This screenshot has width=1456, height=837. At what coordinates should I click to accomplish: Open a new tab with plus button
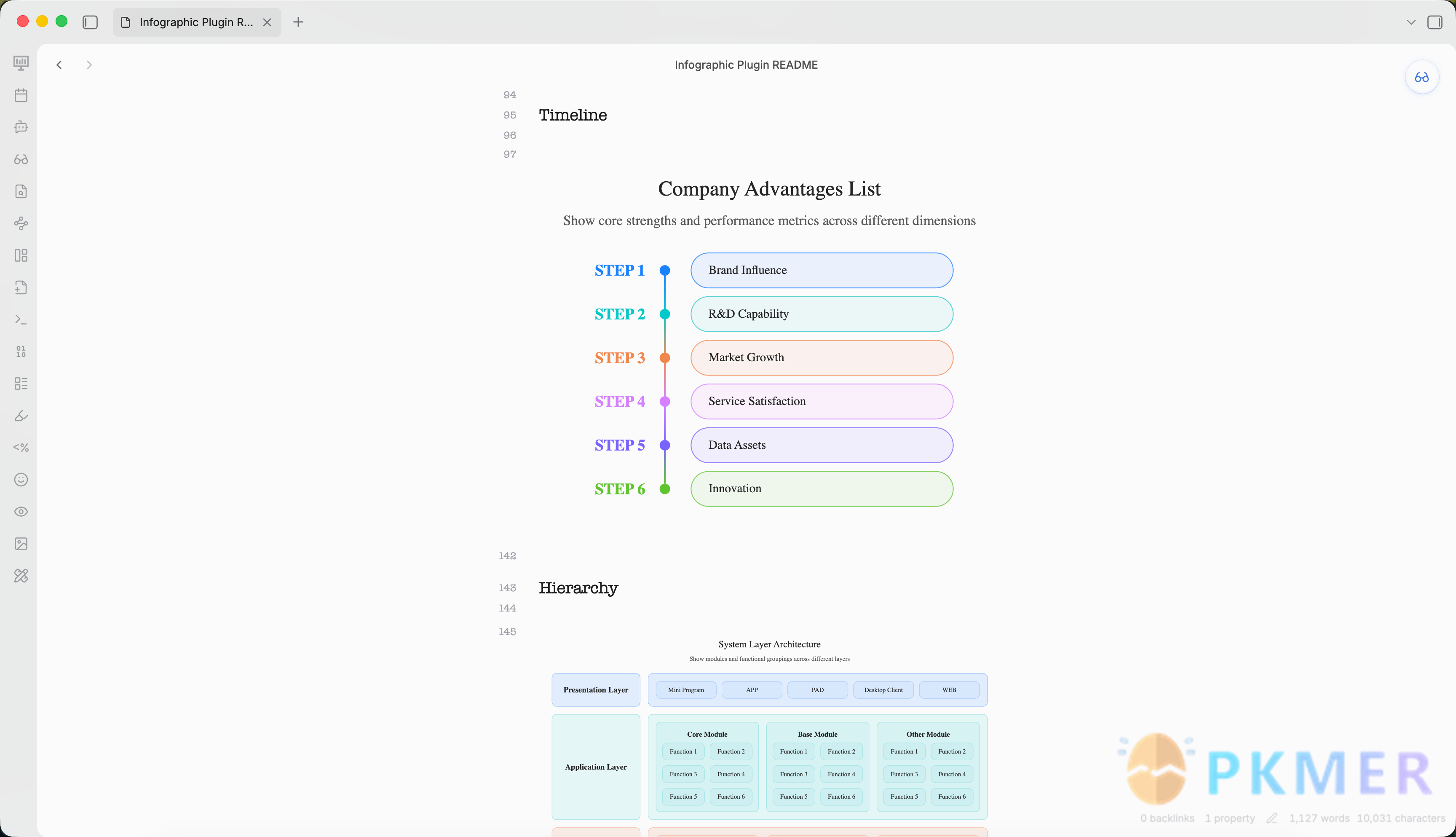click(x=298, y=22)
